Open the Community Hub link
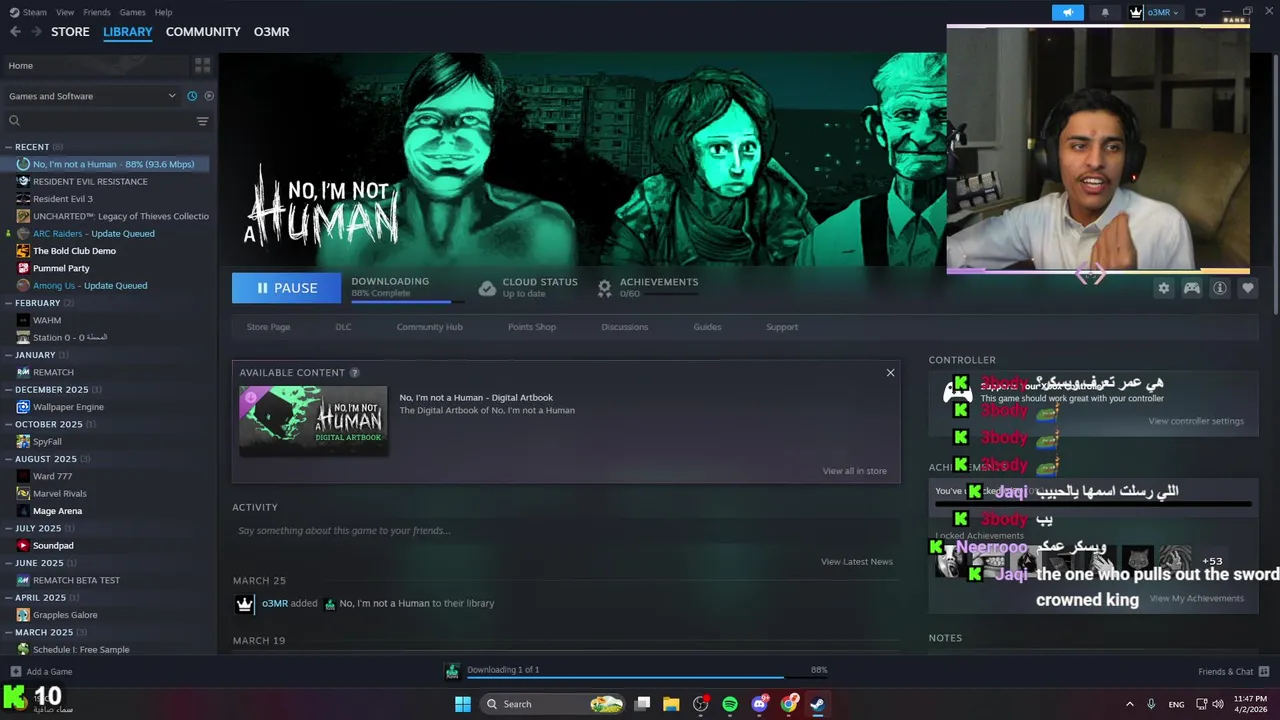 (429, 327)
